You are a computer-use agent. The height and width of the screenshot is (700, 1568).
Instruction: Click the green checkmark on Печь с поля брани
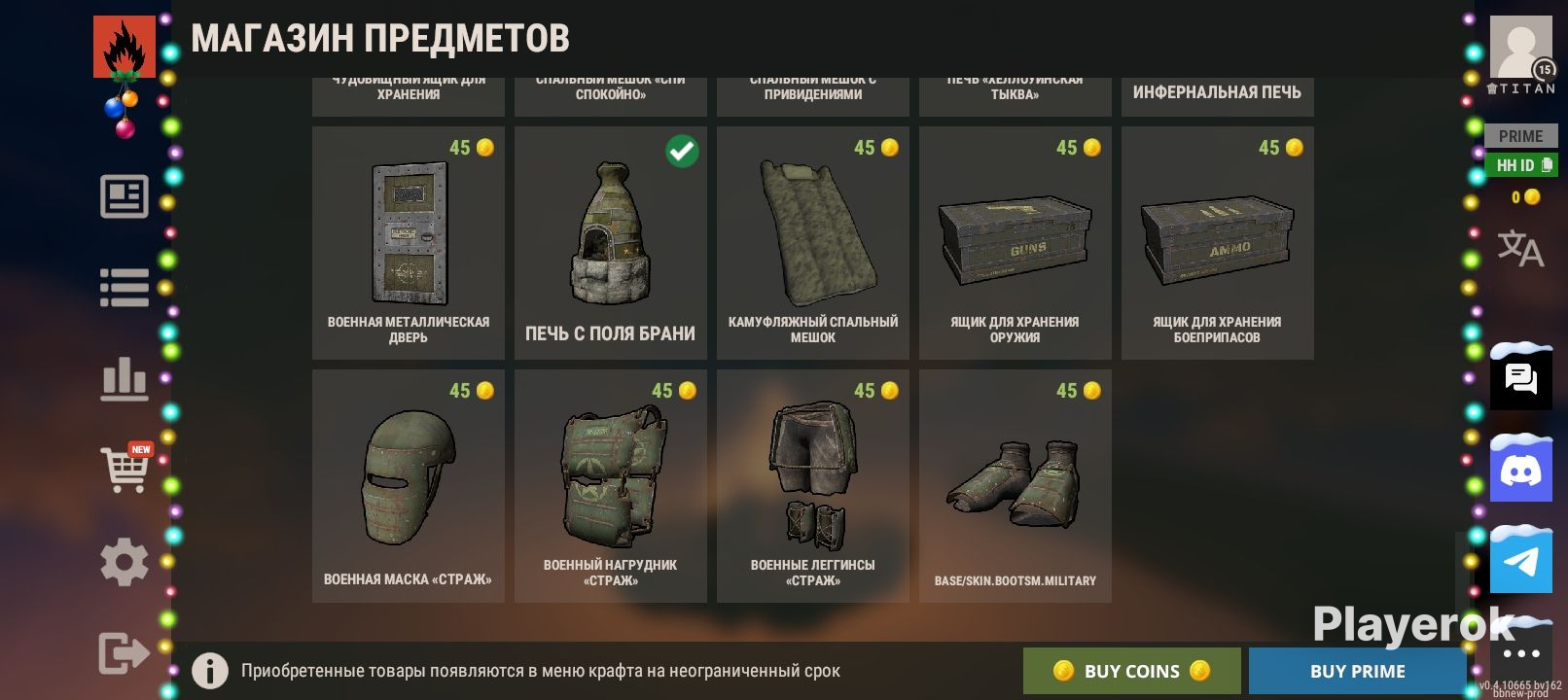coord(682,151)
